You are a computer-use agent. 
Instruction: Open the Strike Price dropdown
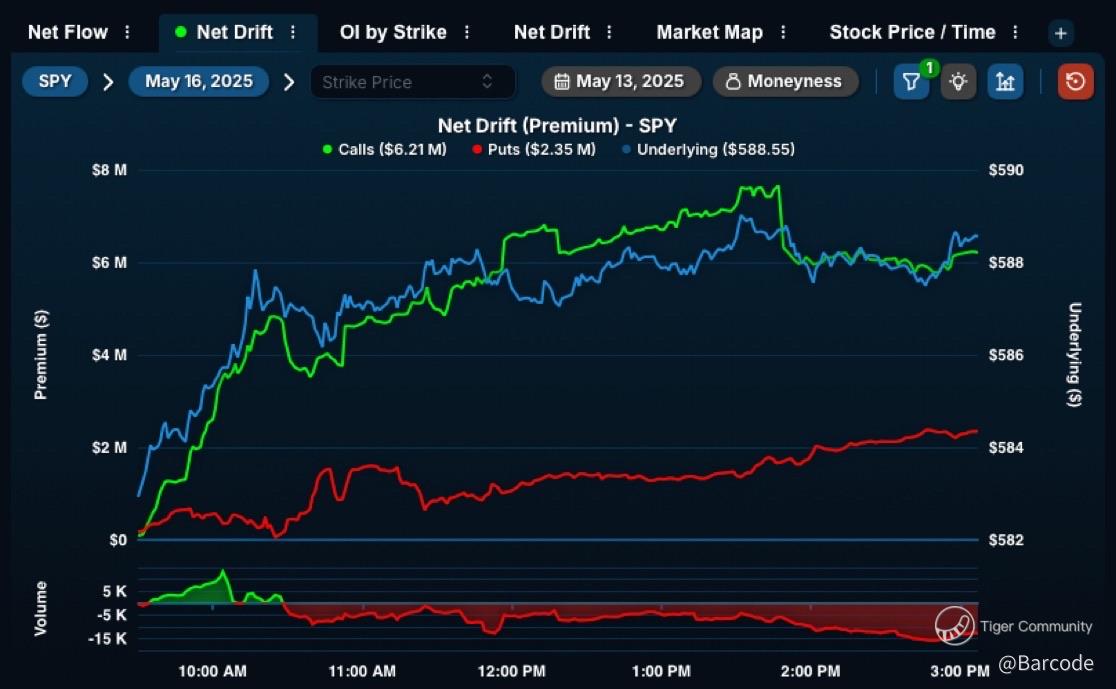(x=412, y=82)
